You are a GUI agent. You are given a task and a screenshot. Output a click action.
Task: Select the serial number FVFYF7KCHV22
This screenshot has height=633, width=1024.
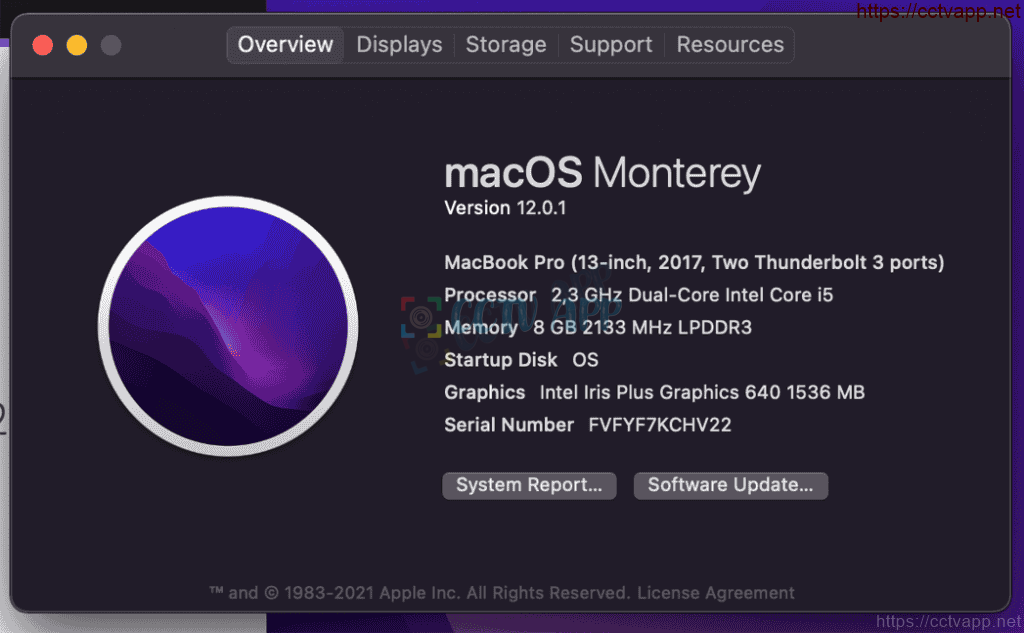point(660,425)
